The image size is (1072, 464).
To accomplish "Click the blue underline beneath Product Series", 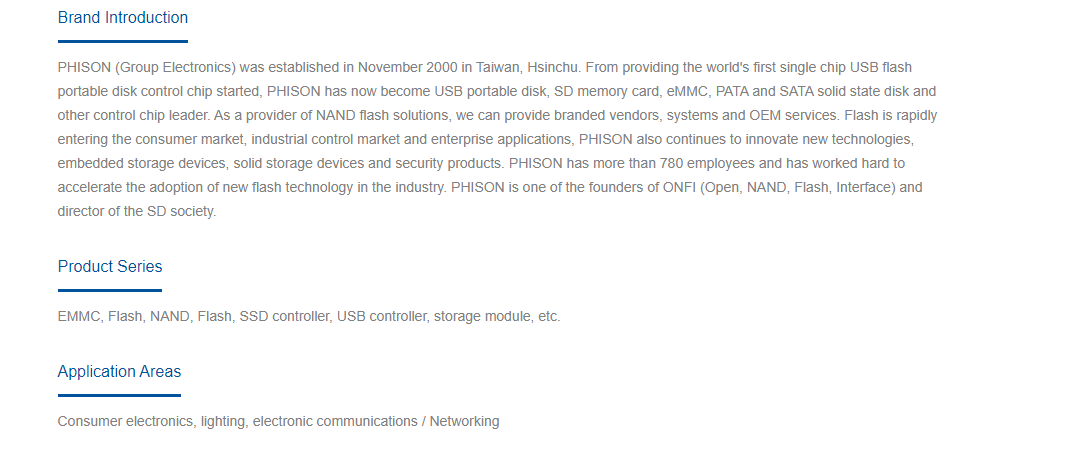I will click(109, 290).
